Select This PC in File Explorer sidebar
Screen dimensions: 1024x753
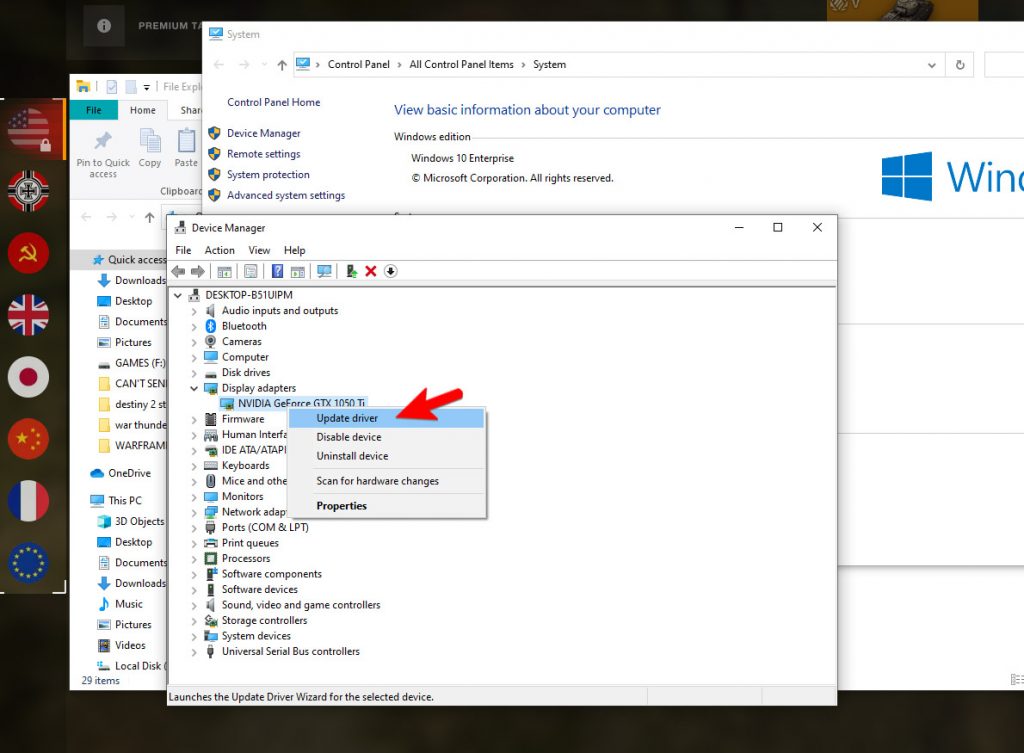point(125,501)
